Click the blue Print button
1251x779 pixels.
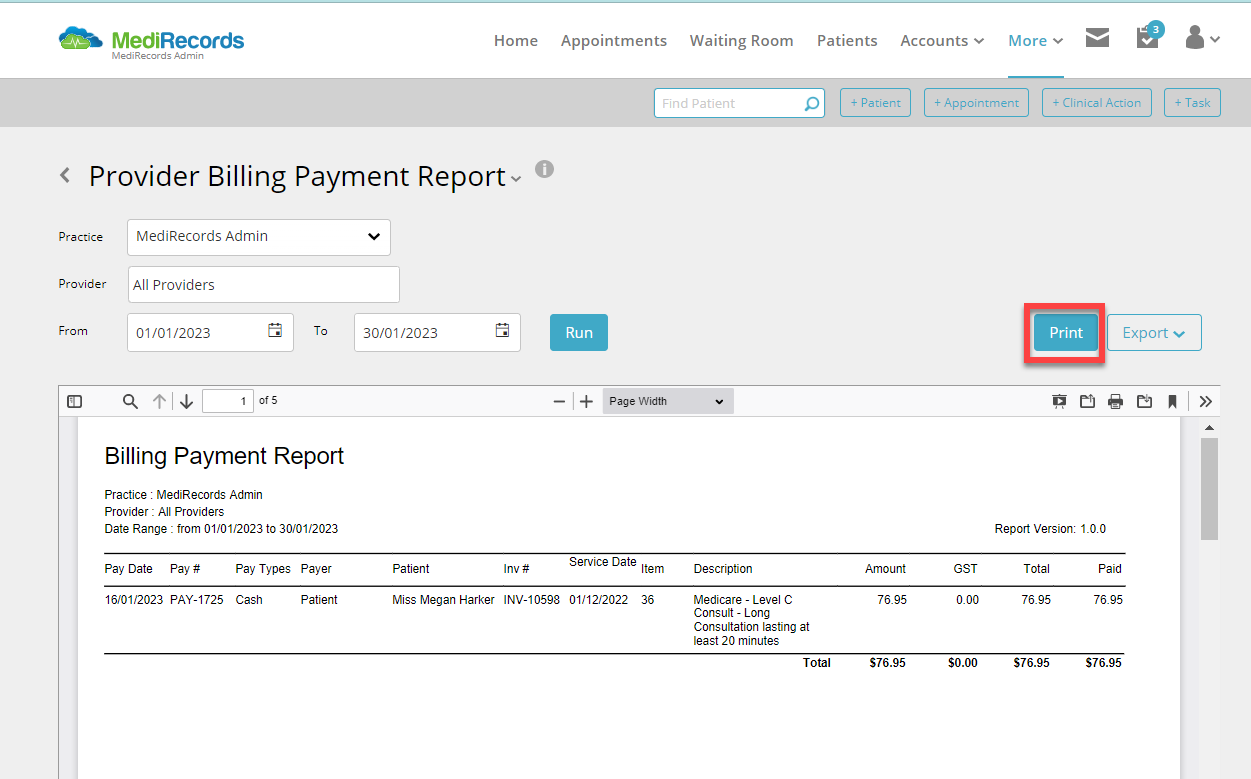1066,333
